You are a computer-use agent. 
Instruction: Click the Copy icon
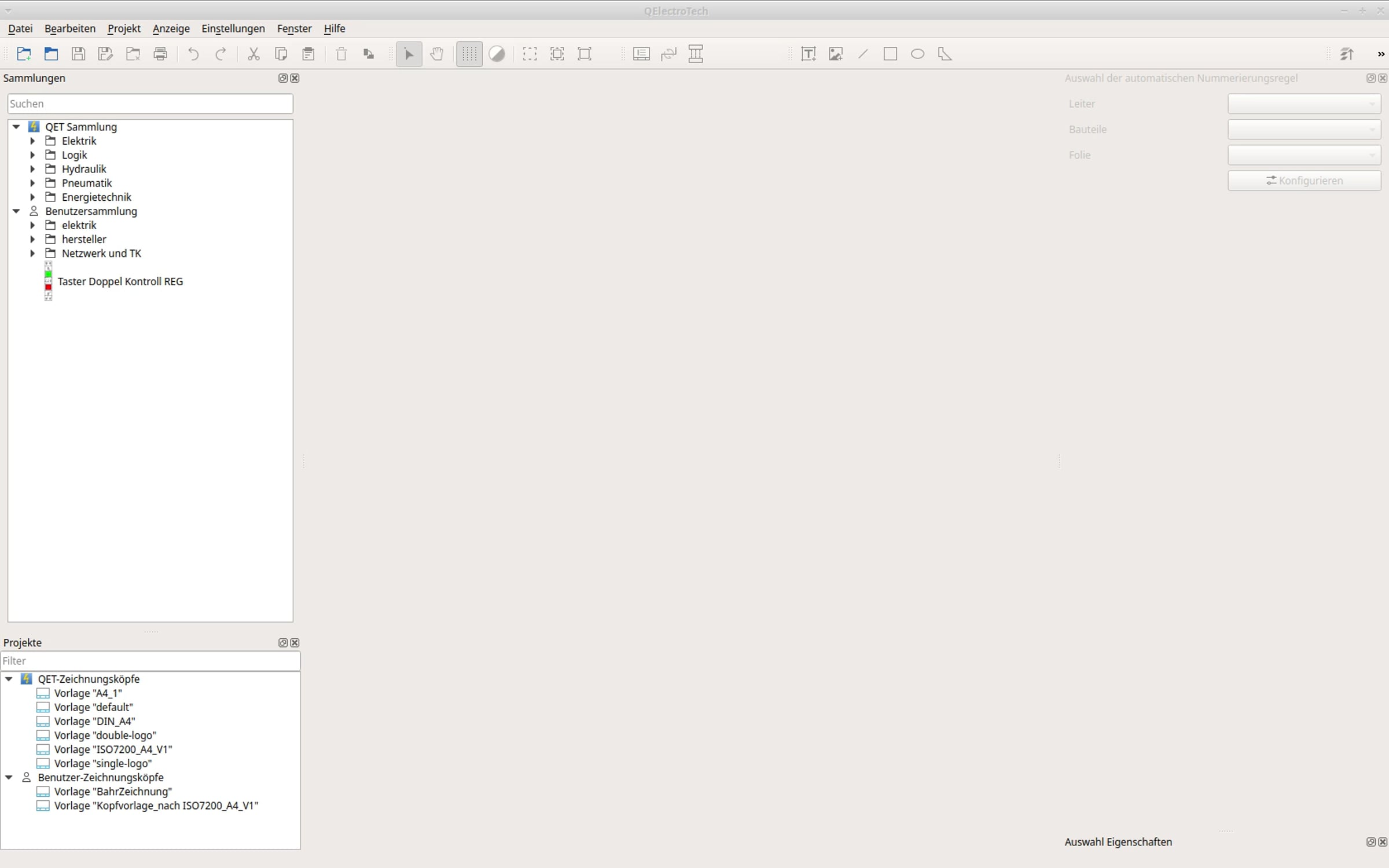click(x=281, y=54)
